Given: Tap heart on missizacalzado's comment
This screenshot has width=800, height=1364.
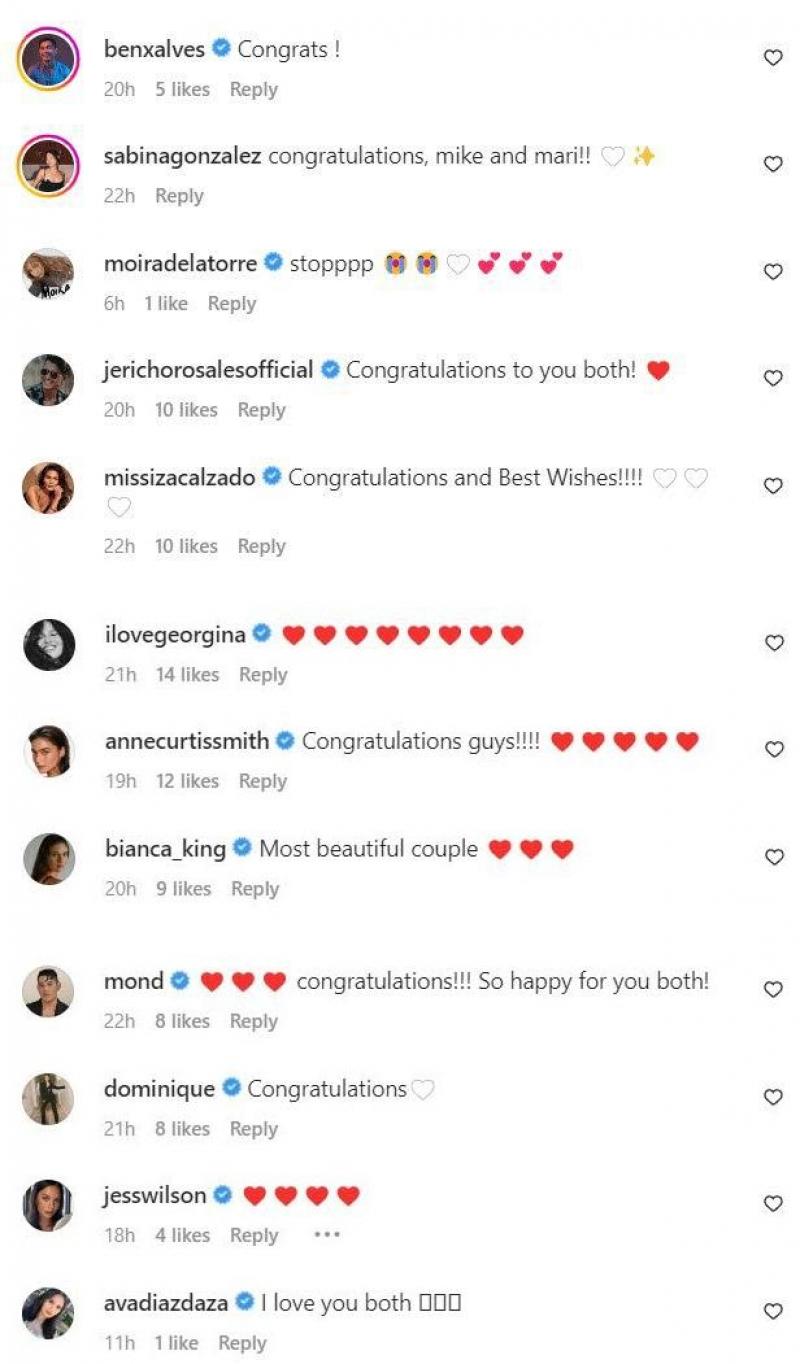Looking at the screenshot, I should (773, 486).
